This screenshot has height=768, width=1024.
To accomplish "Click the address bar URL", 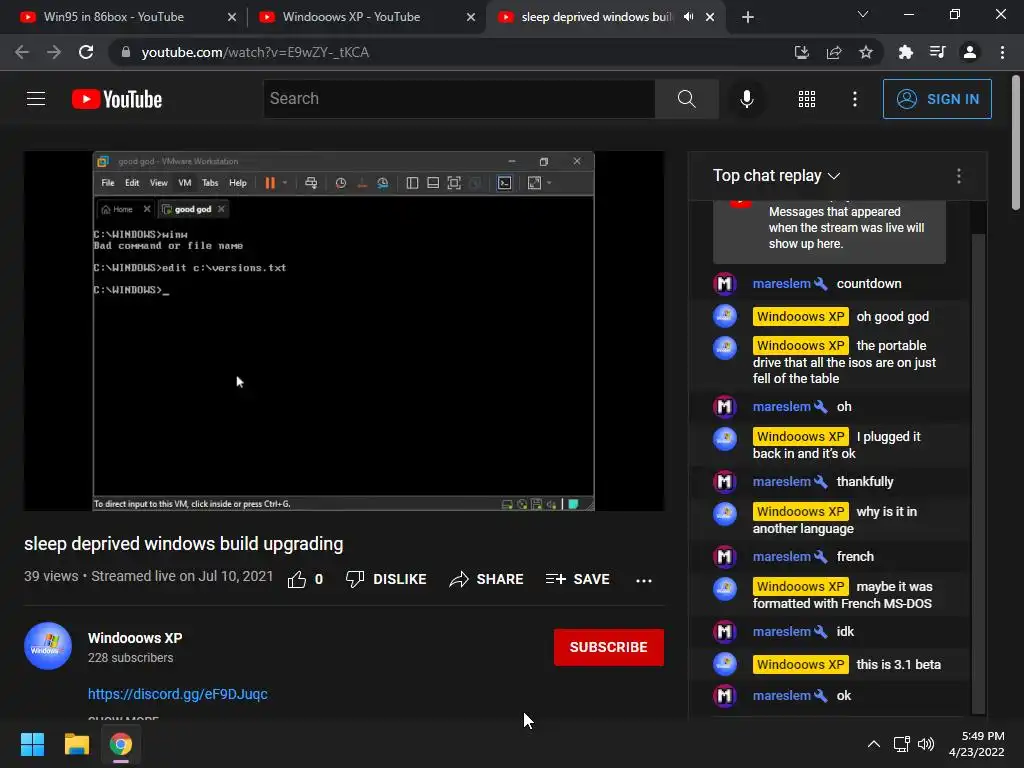I will [255, 52].
